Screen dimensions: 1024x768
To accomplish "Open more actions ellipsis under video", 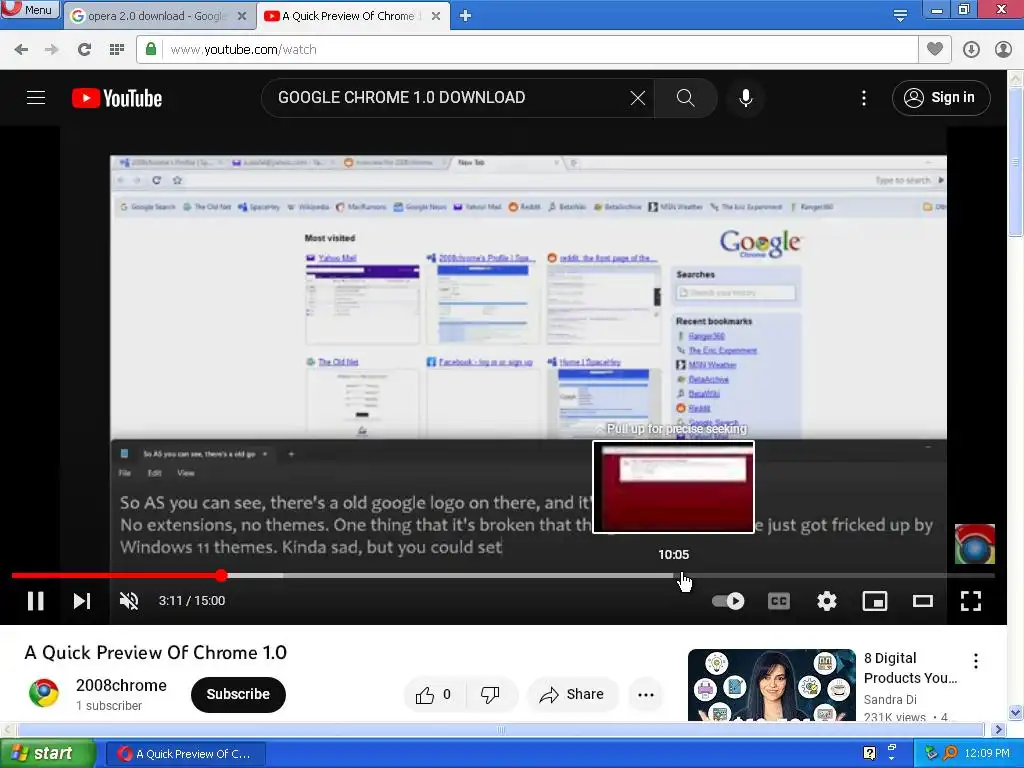I will pyautogui.click(x=646, y=695).
